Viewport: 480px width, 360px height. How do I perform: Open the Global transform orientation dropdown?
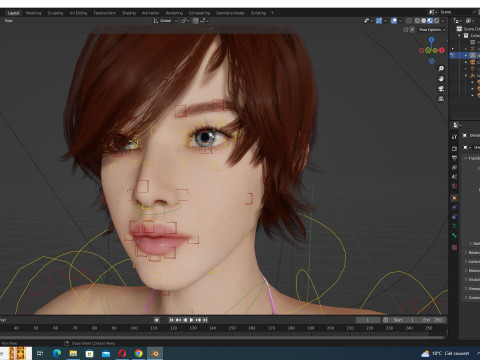165,21
